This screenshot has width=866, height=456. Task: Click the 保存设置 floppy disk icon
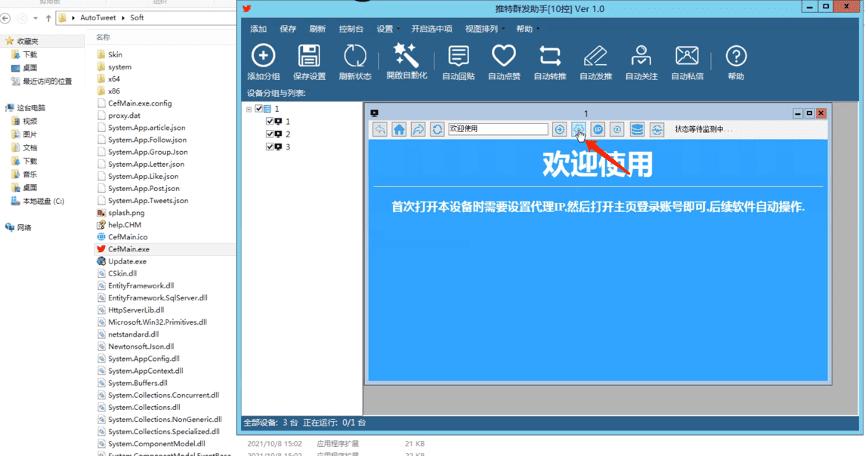click(x=309, y=56)
